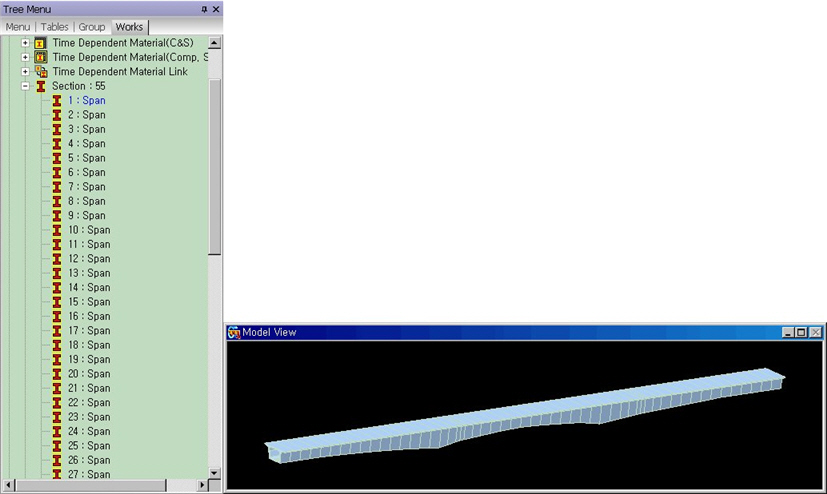Click the Time Dependent Material Link icon
827x494 pixels.
(41, 72)
